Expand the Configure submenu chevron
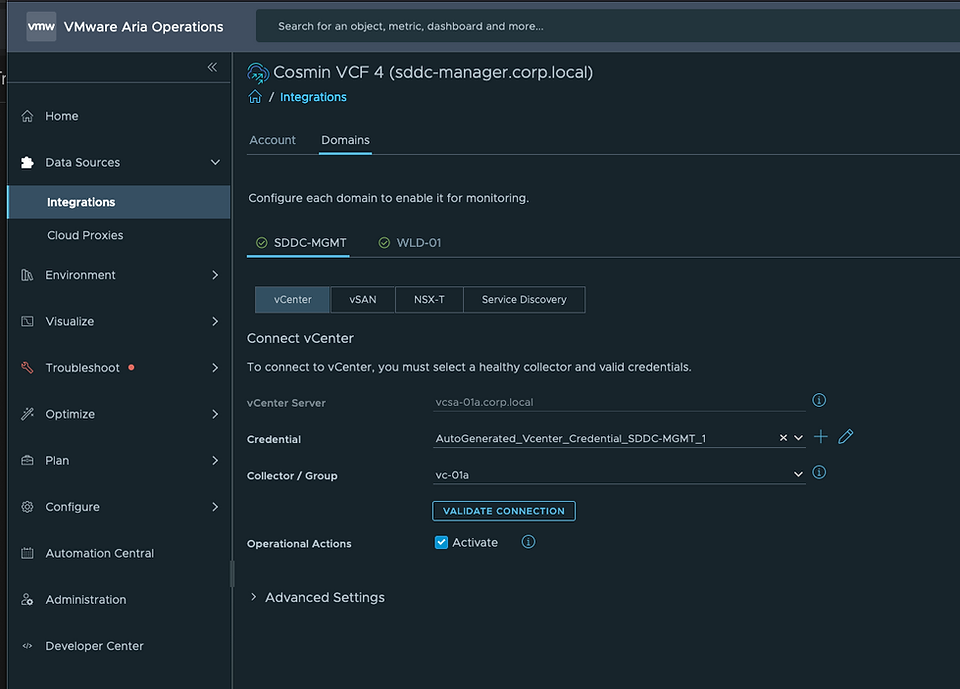The height and width of the screenshot is (689, 960). tap(215, 506)
